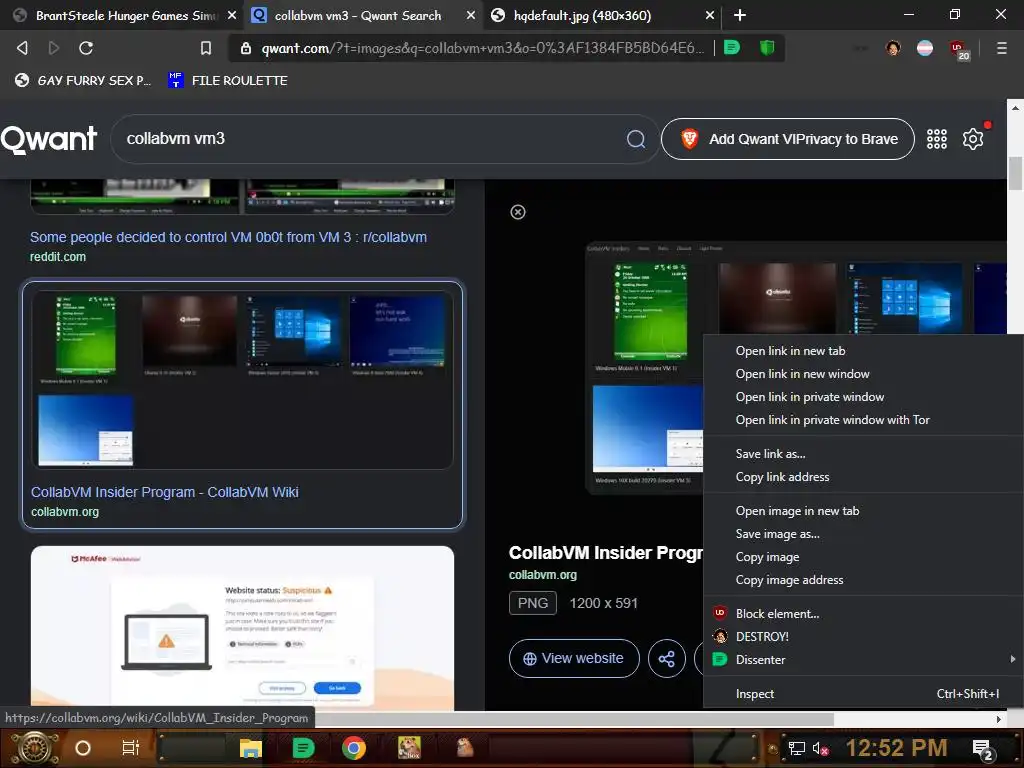Select the CollabVM Insider Program thumbnail result

242,379
